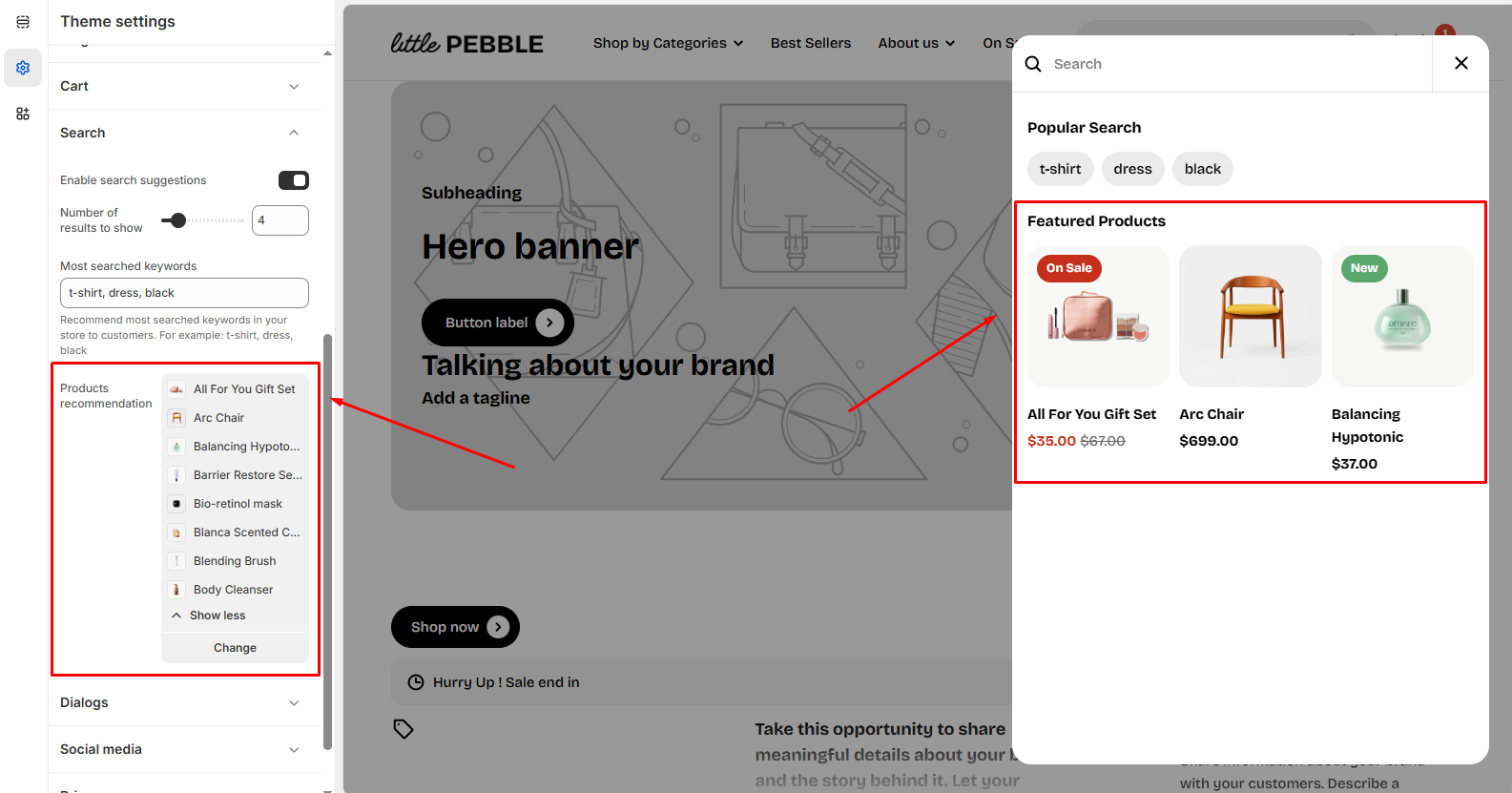The width and height of the screenshot is (1512, 793).
Task: Click the clock icon beside Hurry Up text
Action: pyautogui.click(x=416, y=682)
